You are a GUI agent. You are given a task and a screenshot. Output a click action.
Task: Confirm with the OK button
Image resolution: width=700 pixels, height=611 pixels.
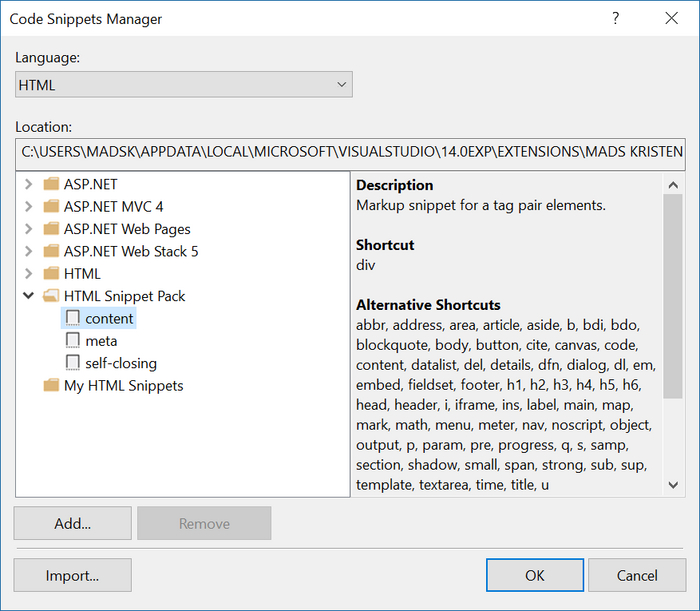(x=535, y=575)
